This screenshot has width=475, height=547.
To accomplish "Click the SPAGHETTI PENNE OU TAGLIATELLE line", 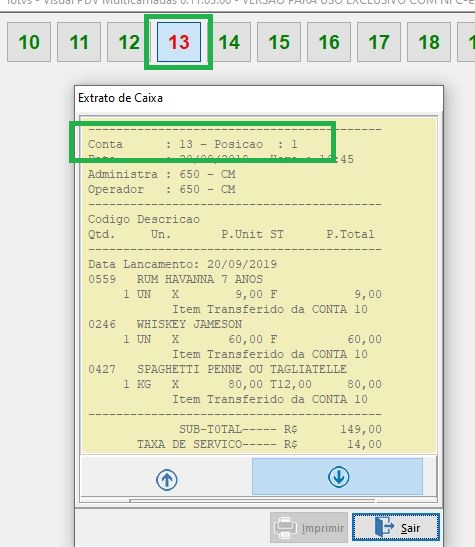I will (x=217, y=369).
